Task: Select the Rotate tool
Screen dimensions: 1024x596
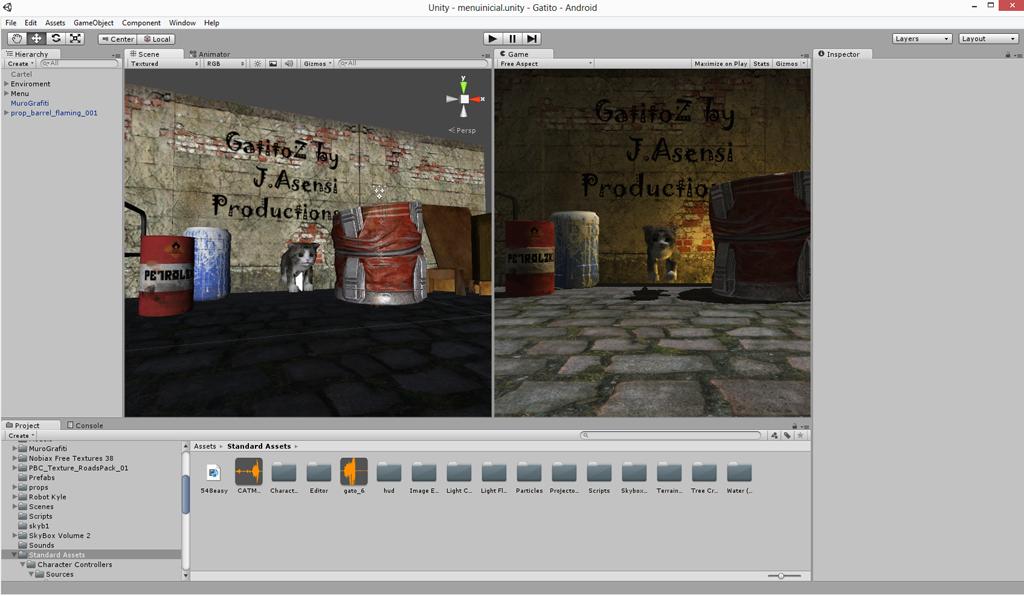Action: [56, 39]
